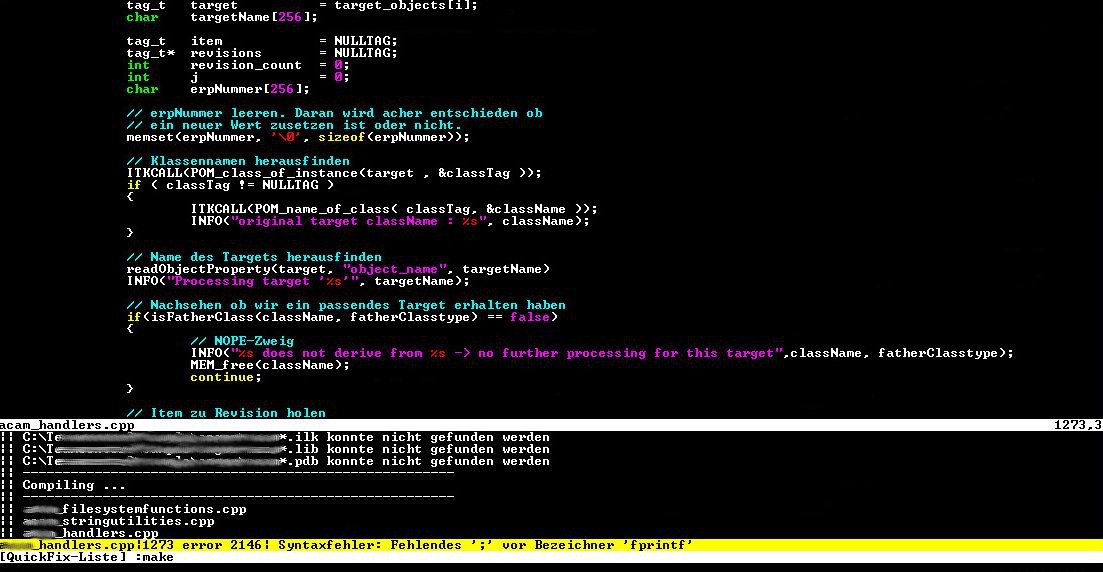Click the INFO "original target className" line
Image resolution: width=1103 pixels, height=572 pixels.
pos(390,221)
